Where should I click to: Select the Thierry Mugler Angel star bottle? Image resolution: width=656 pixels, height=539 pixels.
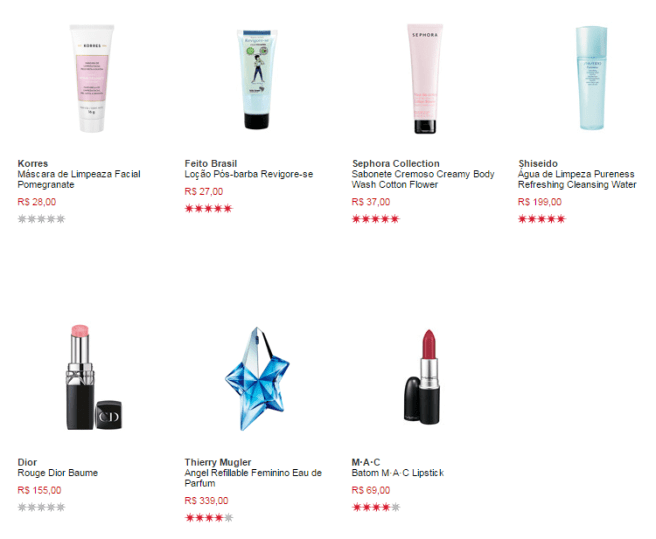pos(257,379)
